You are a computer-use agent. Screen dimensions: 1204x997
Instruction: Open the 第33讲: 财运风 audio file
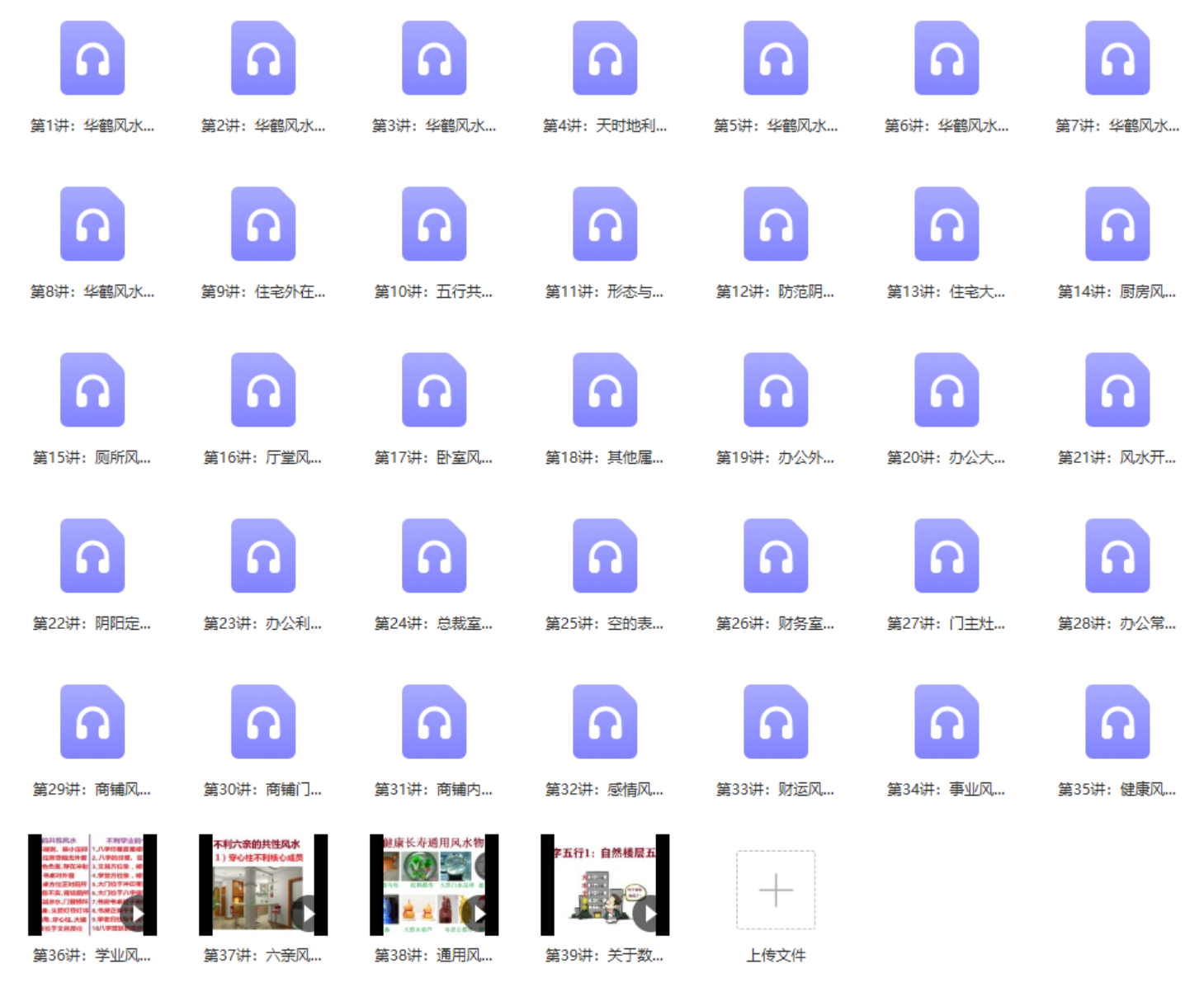pos(776,722)
